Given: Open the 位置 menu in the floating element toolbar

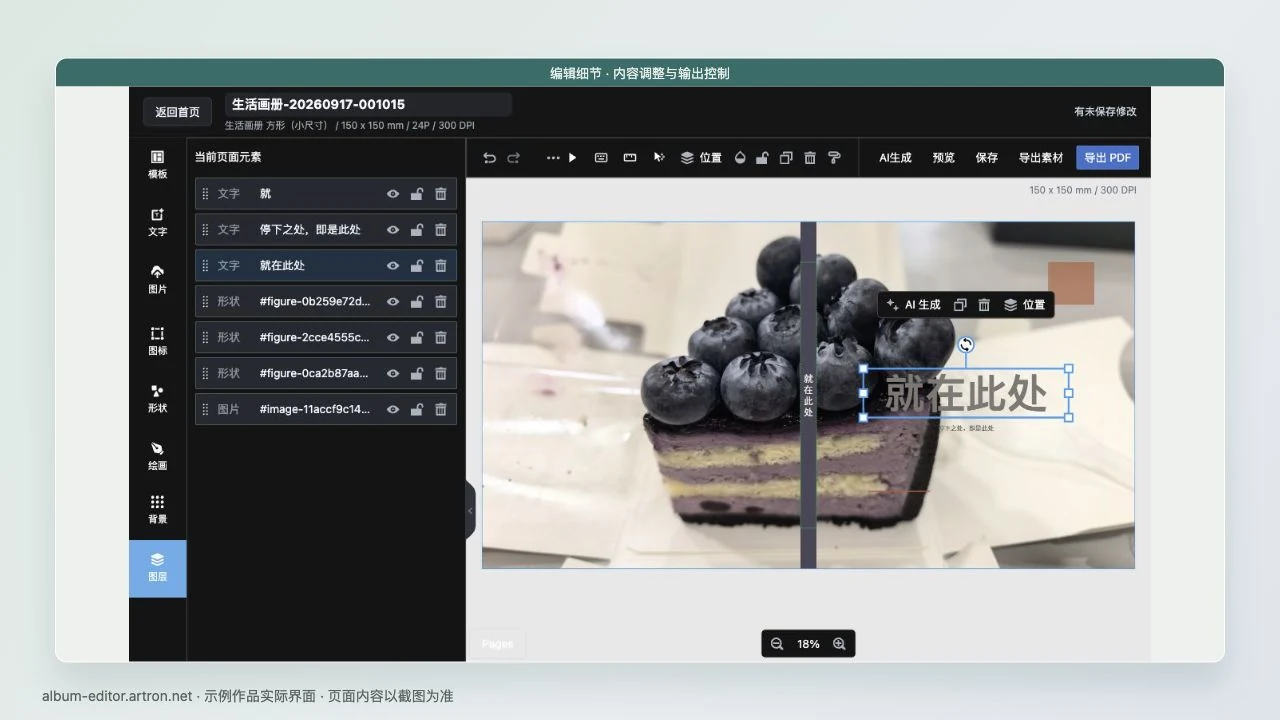Looking at the screenshot, I should pos(1024,305).
